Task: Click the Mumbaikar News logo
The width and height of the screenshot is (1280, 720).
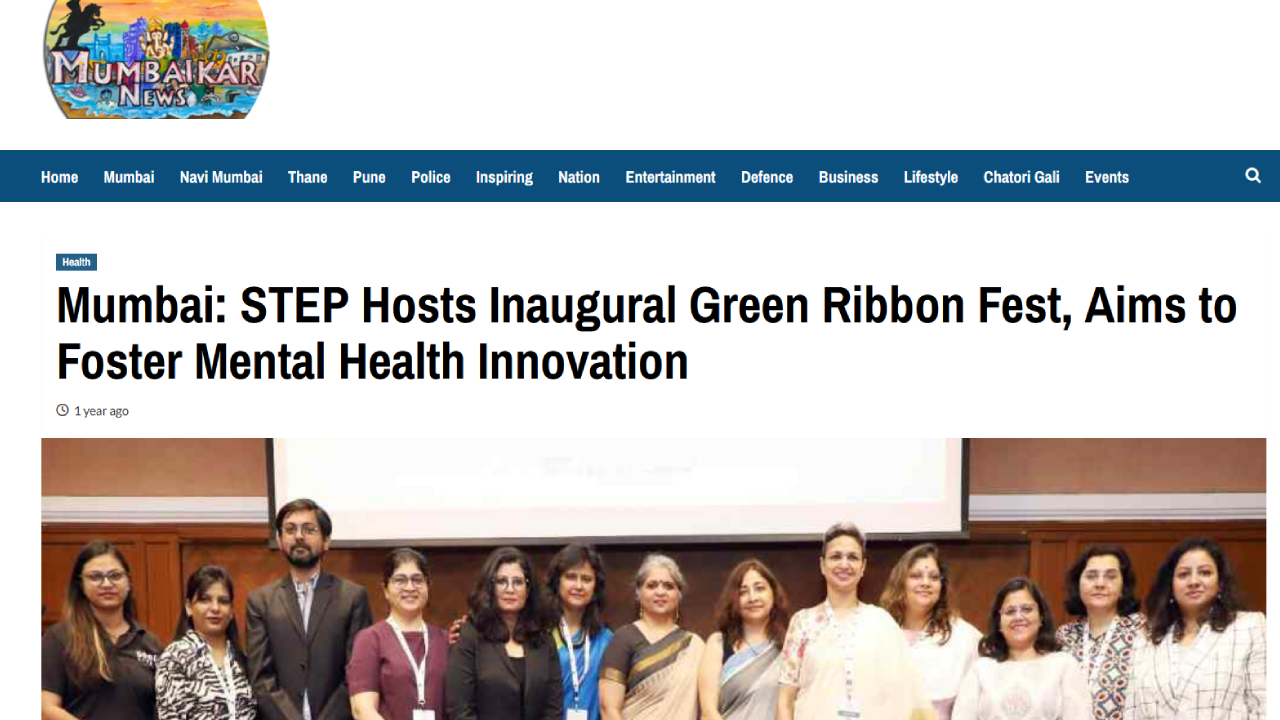Action: [156, 59]
